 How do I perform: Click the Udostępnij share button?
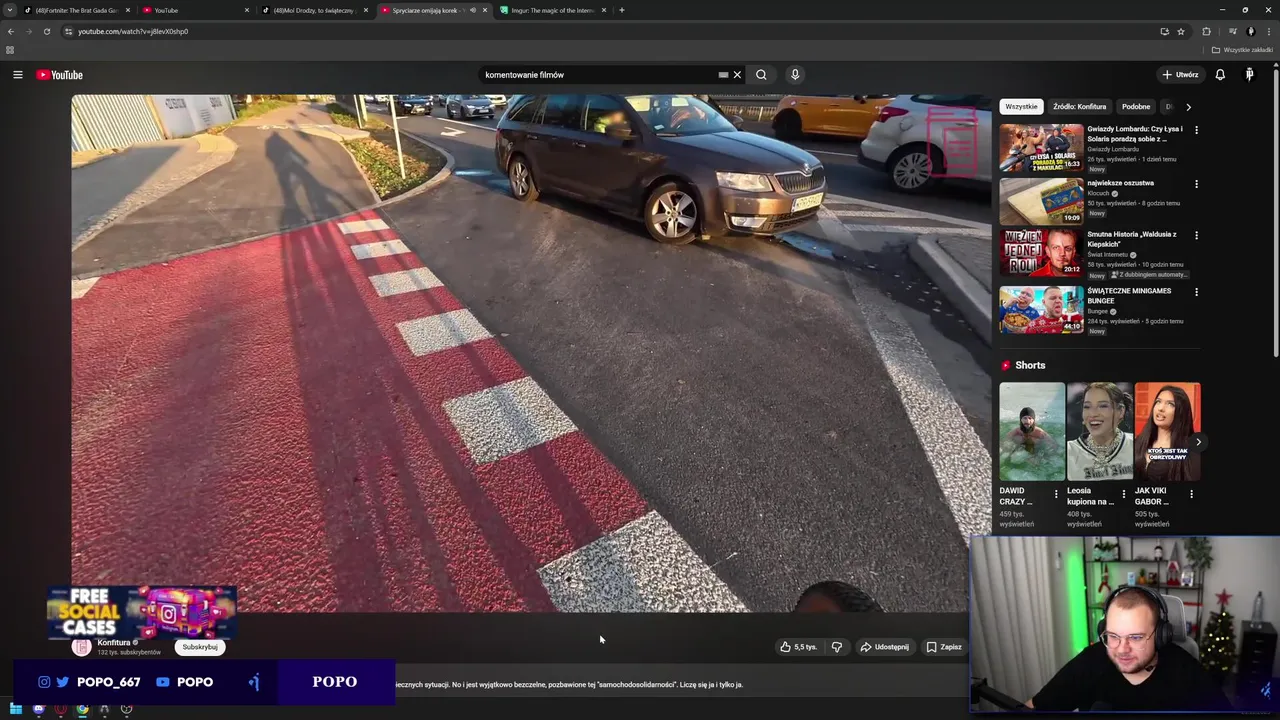point(885,647)
